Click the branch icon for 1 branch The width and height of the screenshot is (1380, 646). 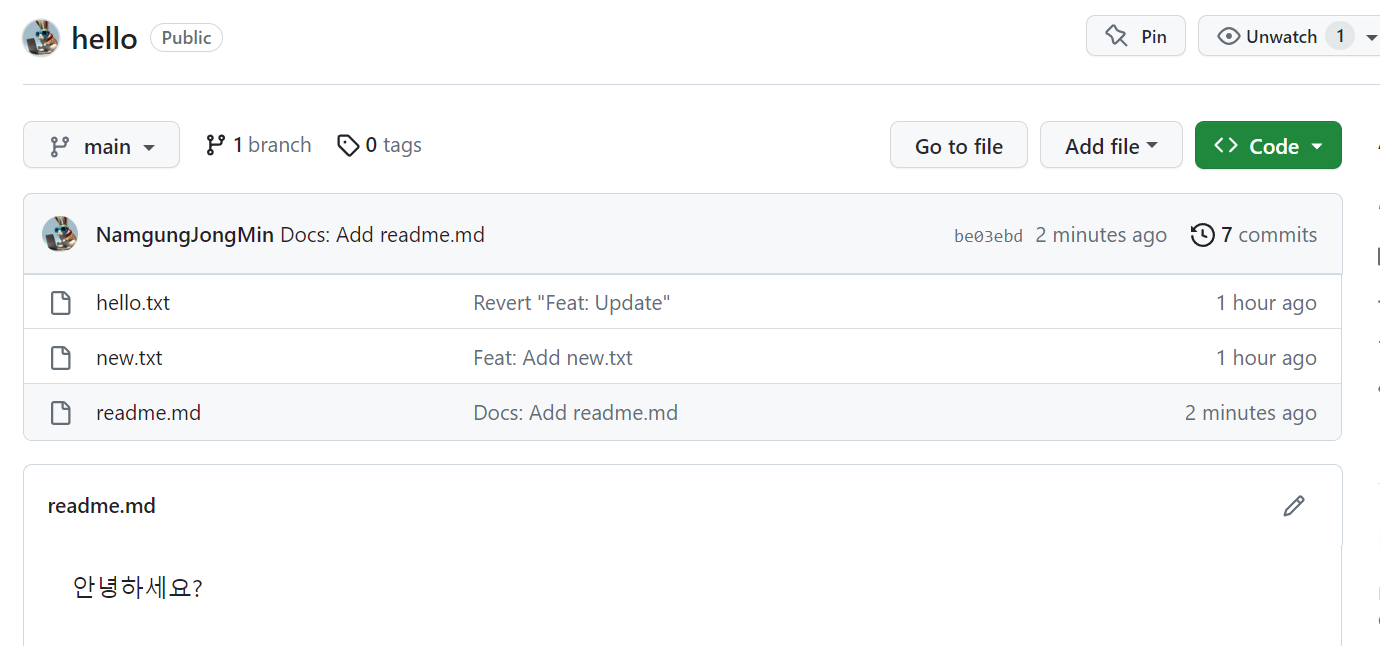[x=215, y=145]
